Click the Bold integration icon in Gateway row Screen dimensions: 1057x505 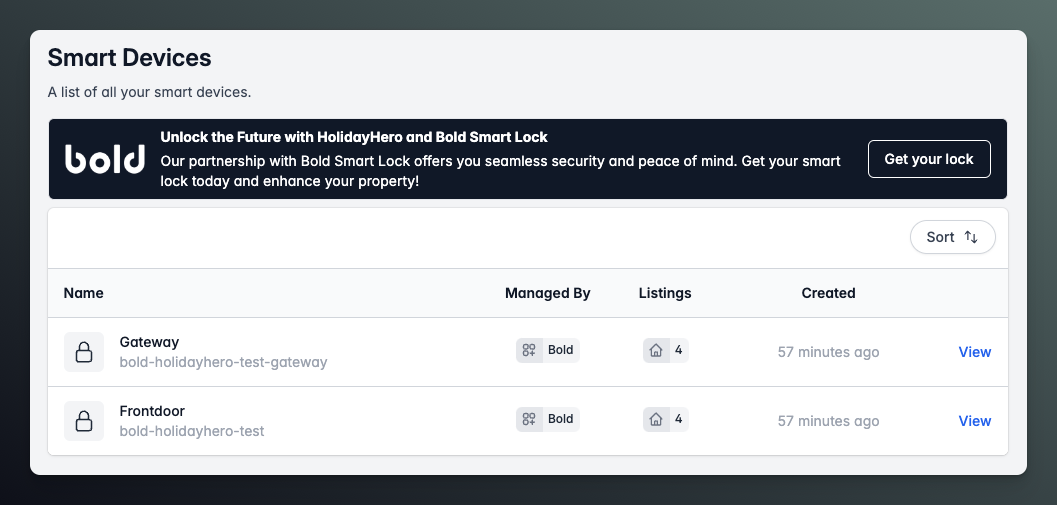point(529,350)
